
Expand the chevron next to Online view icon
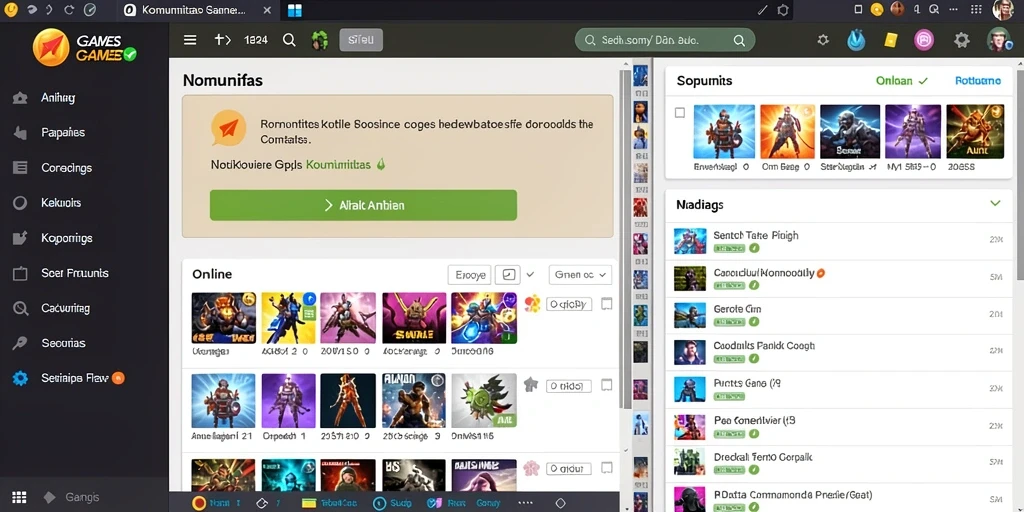pos(530,275)
